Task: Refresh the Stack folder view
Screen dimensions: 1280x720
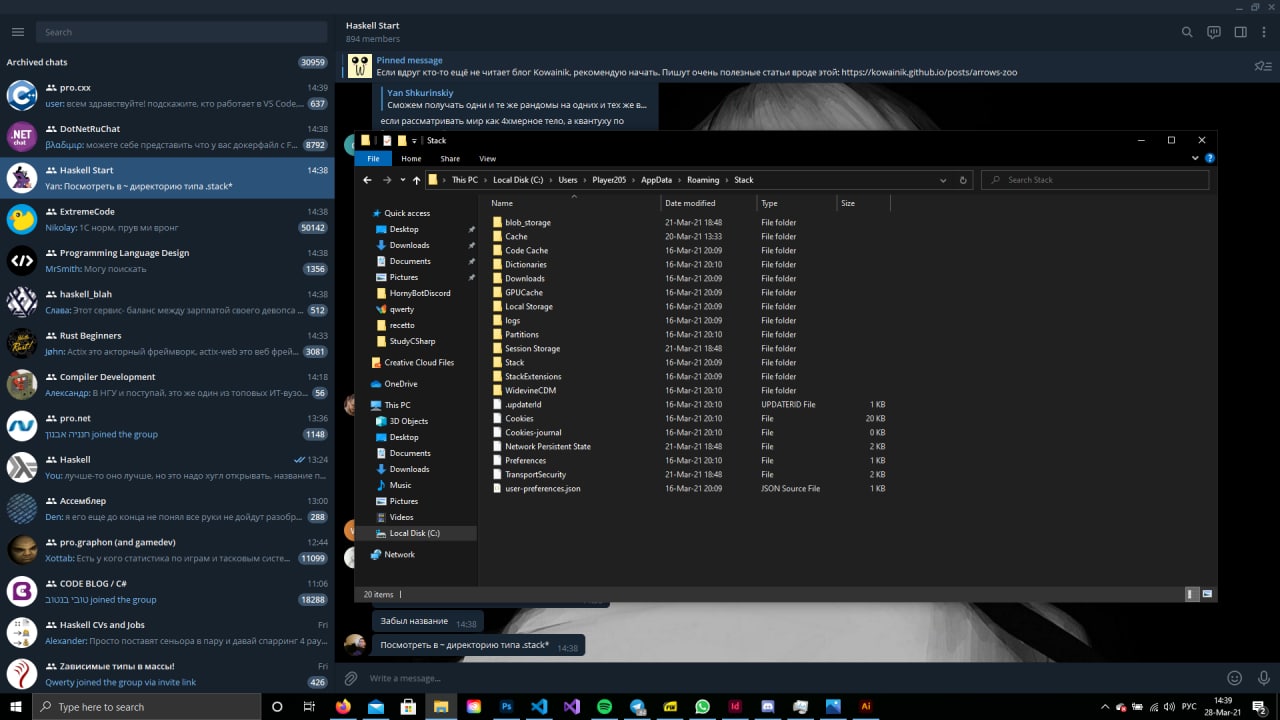Action: (x=963, y=180)
